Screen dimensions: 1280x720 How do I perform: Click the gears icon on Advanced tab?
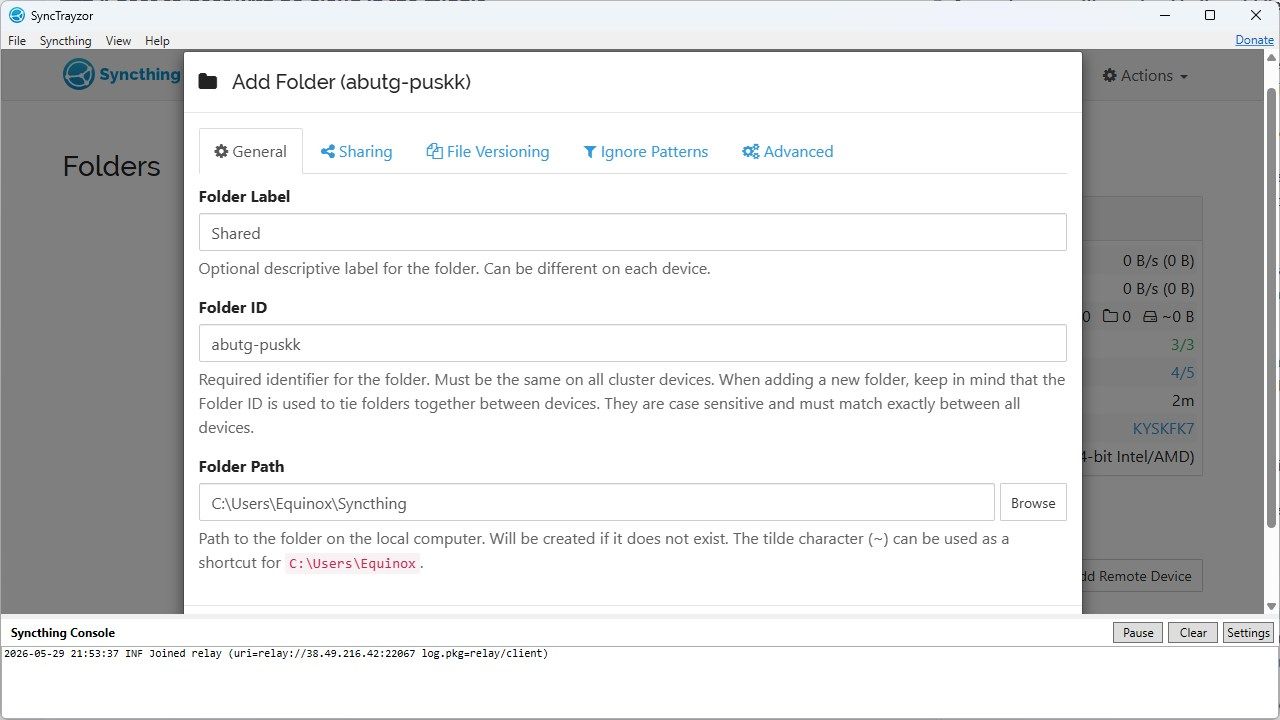click(751, 152)
